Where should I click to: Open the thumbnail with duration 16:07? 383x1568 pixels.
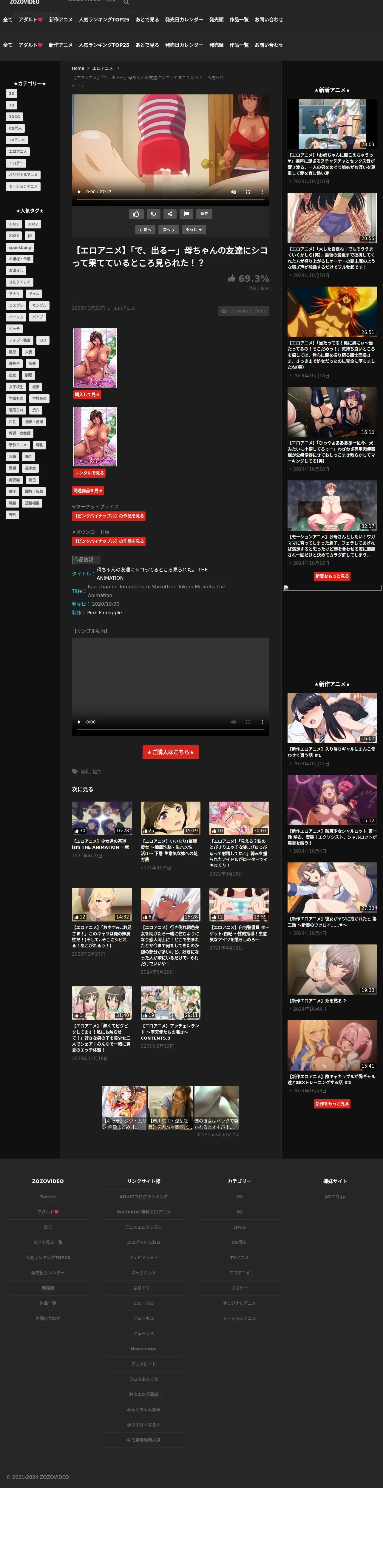(x=332, y=718)
